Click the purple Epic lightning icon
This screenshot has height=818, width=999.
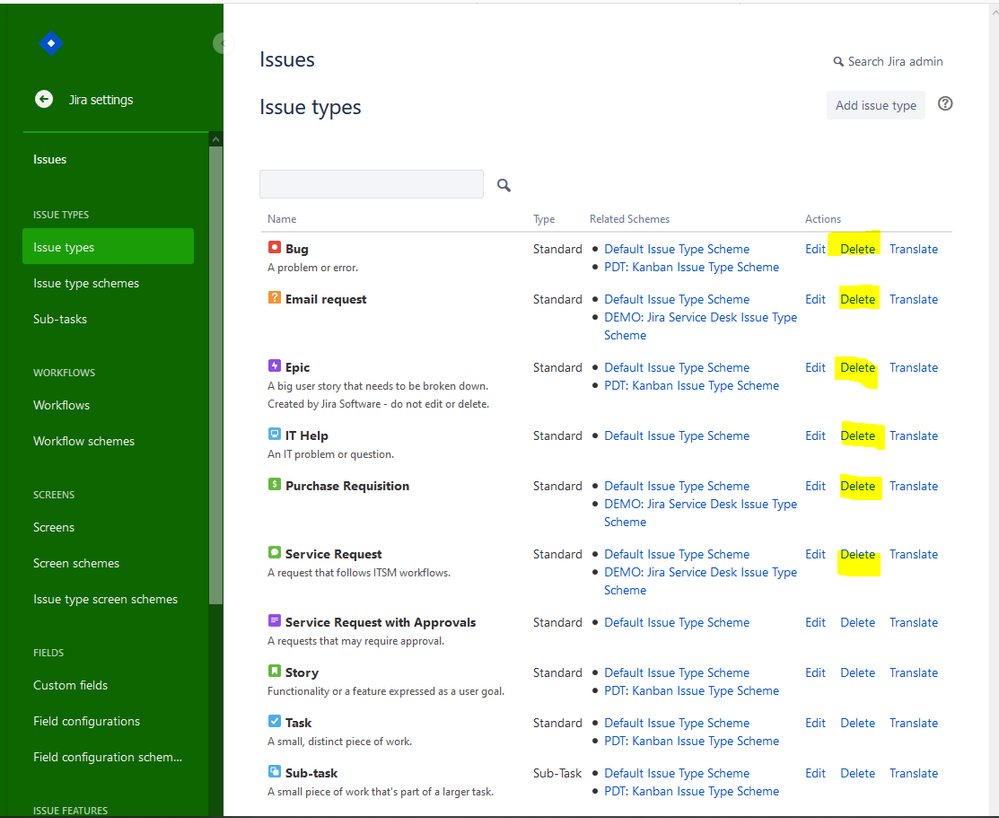click(x=274, y=366)
